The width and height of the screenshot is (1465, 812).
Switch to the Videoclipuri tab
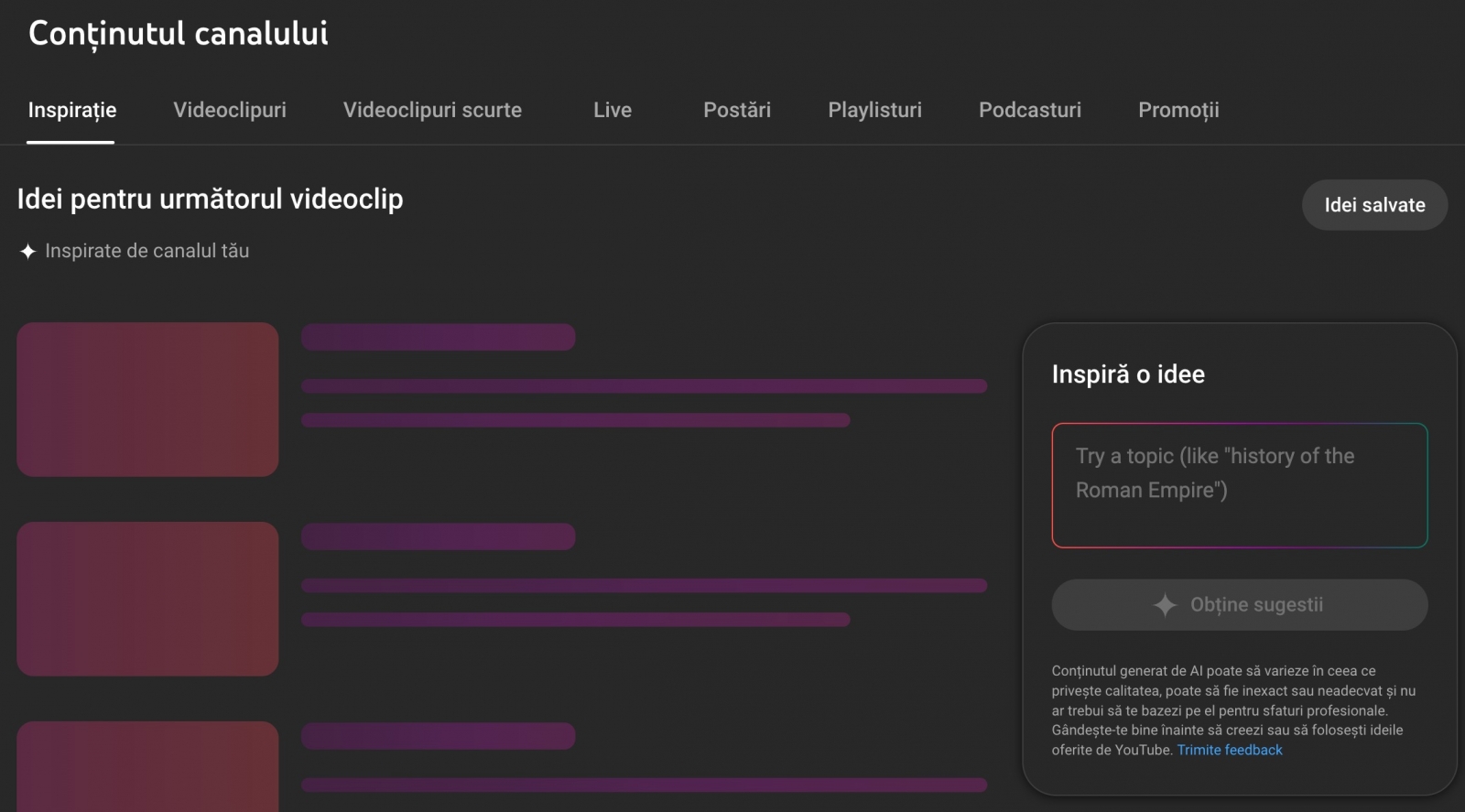[230, 110]
